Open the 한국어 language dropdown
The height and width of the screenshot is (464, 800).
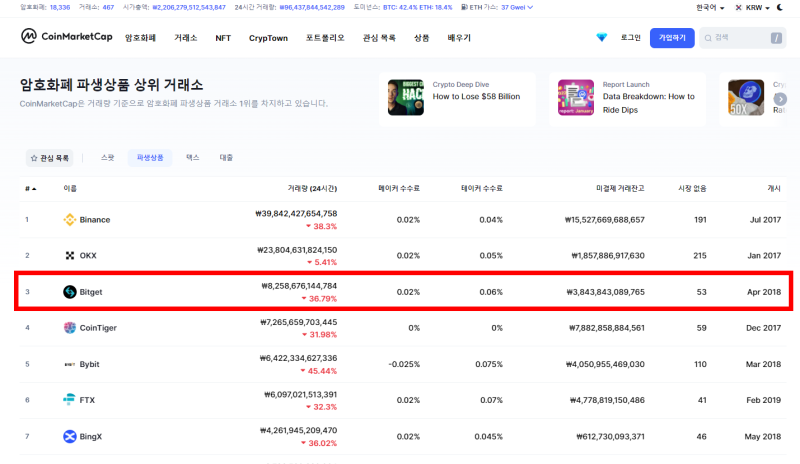pos(710,7)
